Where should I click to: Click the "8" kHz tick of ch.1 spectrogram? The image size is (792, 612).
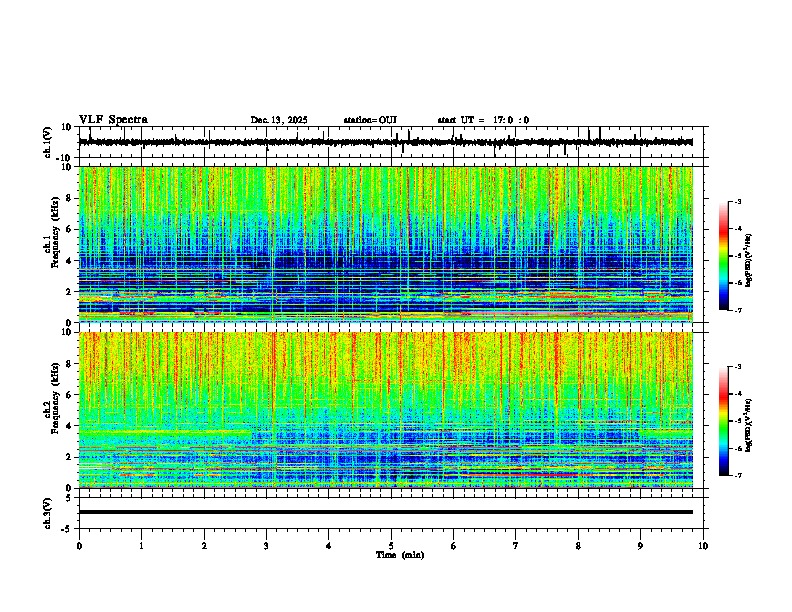pos(69,198)
